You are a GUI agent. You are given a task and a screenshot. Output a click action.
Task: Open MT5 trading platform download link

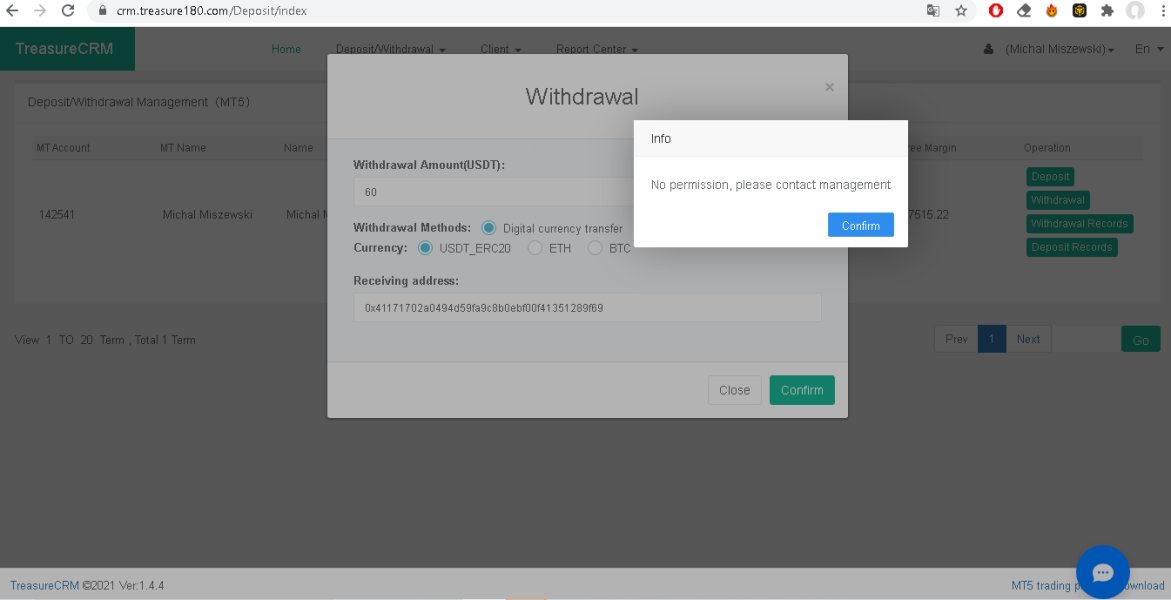pos(1087,585)
